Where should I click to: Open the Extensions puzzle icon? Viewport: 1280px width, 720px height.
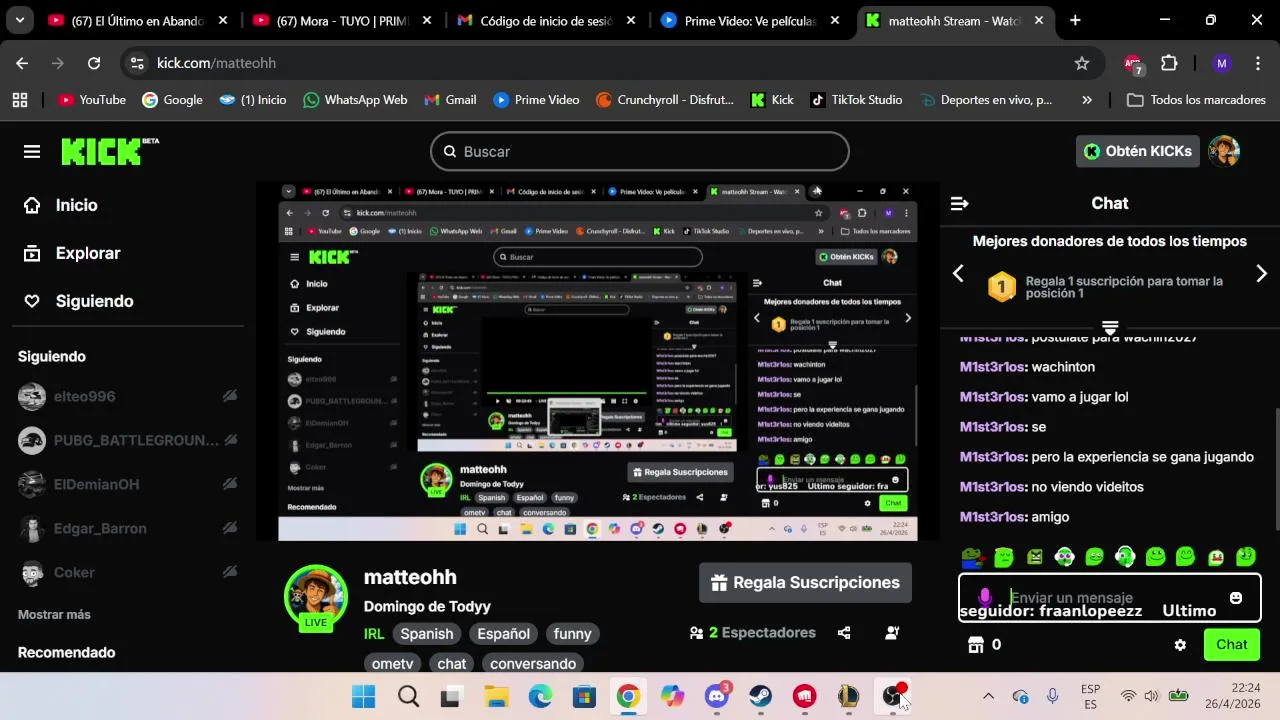tap(1169, 63)
